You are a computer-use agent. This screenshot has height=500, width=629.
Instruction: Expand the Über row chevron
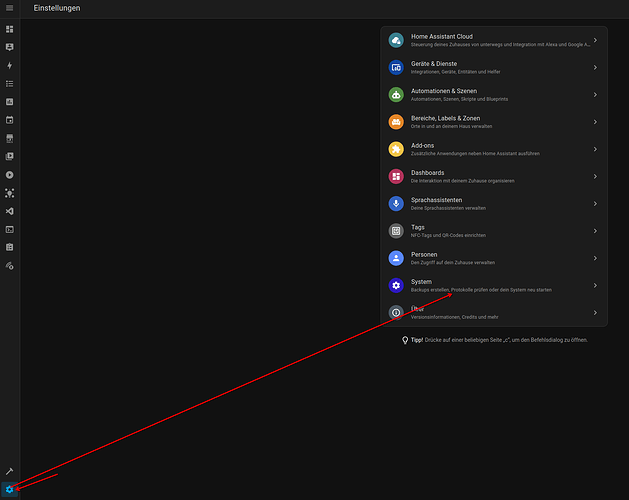(x=595, y=312)
